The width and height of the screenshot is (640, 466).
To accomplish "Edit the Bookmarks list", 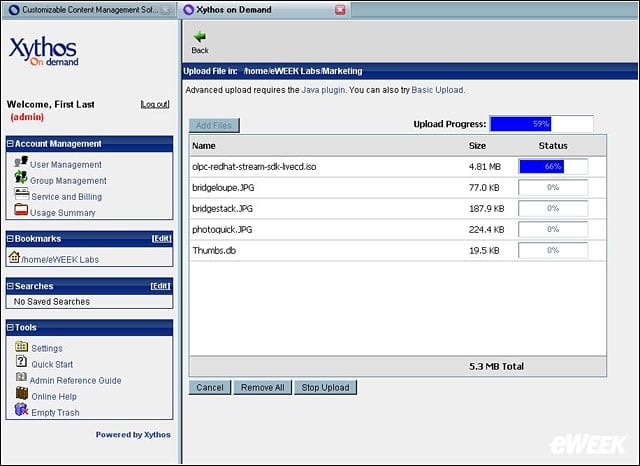I will click(x=161, y=238).
